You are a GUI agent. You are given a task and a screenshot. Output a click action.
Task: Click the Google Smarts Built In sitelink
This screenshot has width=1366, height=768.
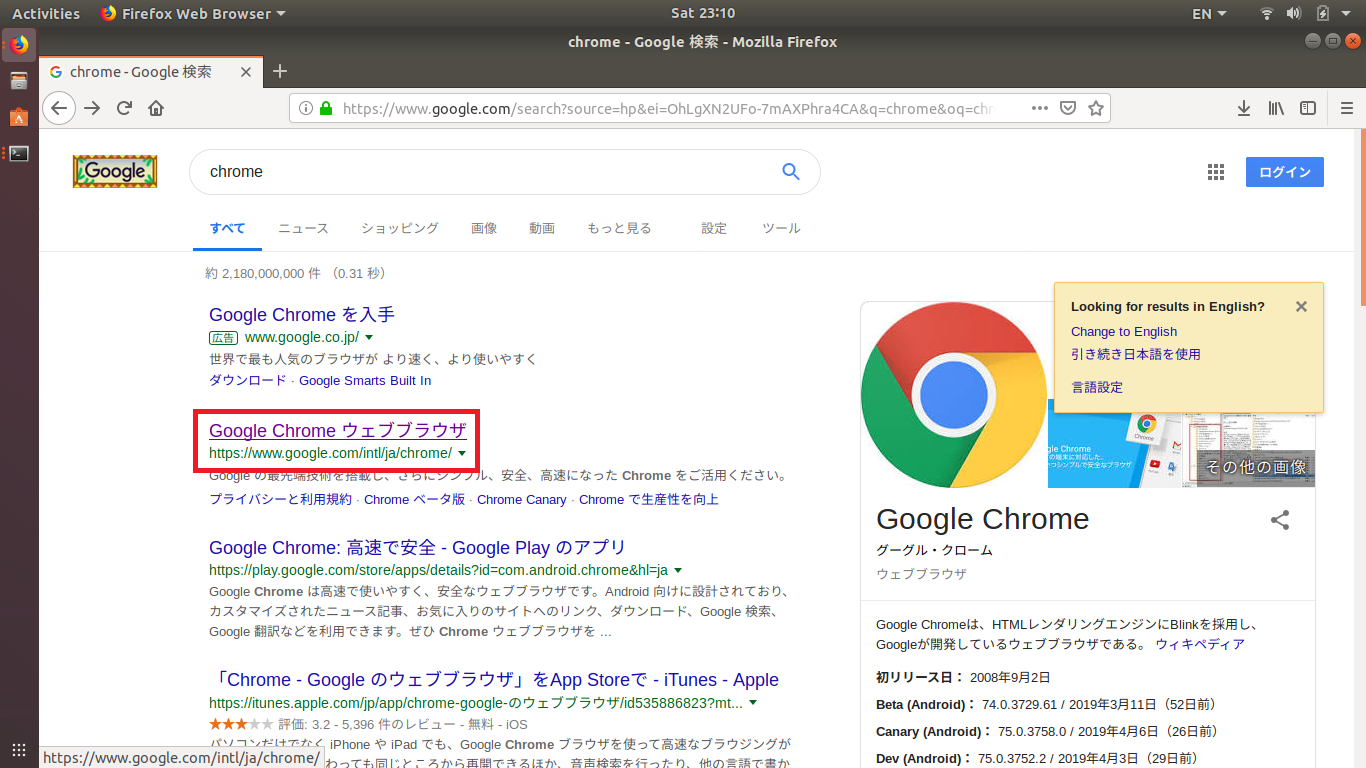point(365,380)
